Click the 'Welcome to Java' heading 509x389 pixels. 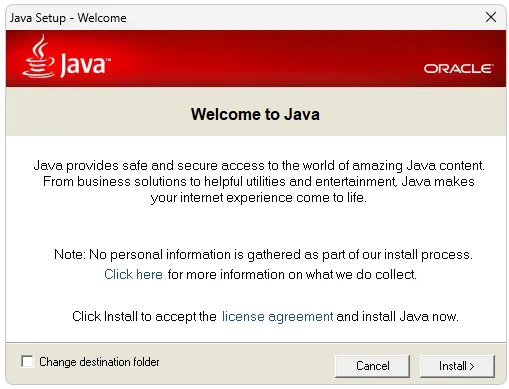tap(255, 114)
